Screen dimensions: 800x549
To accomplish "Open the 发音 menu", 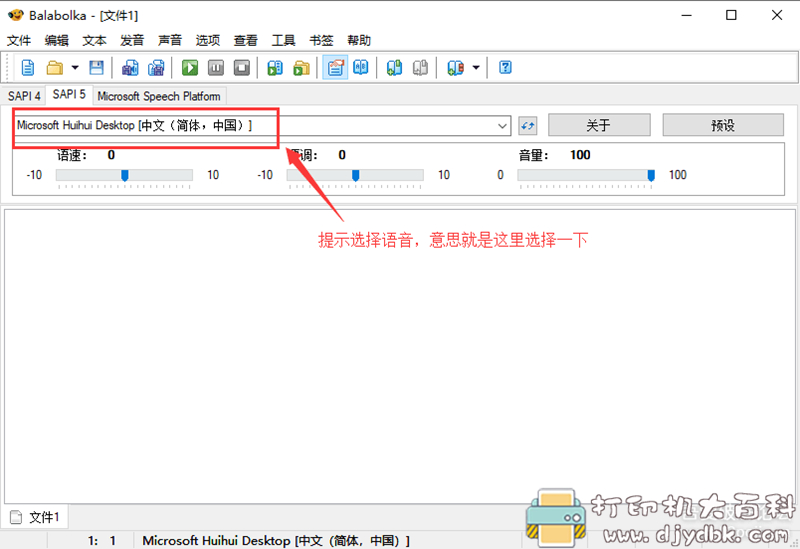I will tap(132, 40).
